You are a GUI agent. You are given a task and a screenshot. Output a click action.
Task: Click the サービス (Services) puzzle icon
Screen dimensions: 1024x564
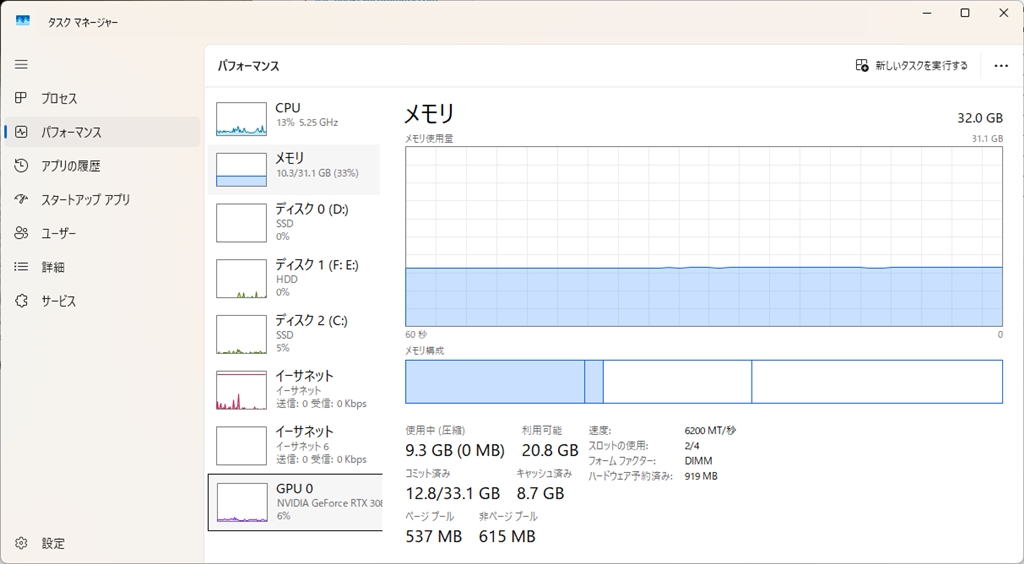coord(21,301)
